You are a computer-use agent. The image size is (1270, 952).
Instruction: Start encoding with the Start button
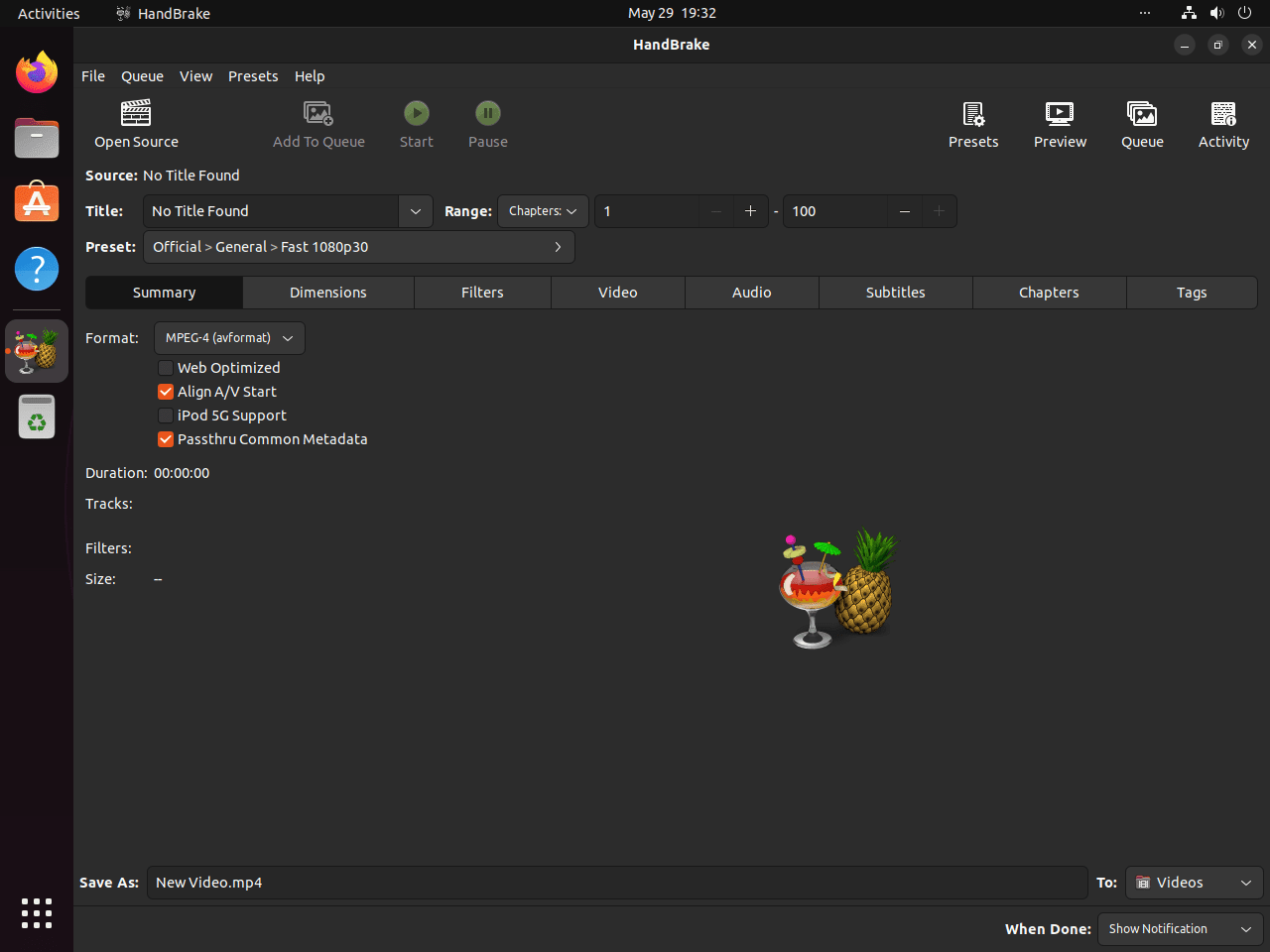(417, 113)
